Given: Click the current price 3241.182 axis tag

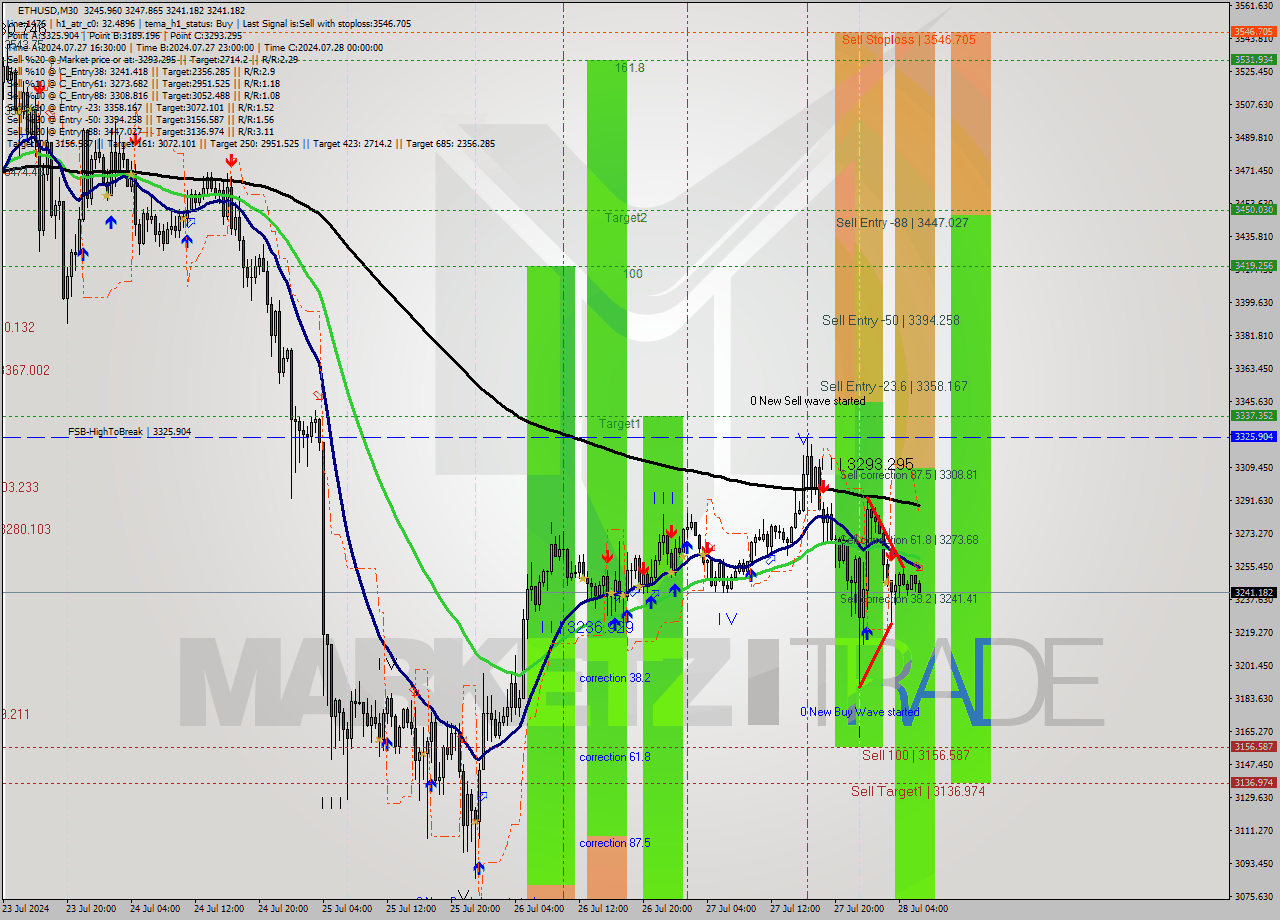Looking at the screenshot, I should point(1253,592).
